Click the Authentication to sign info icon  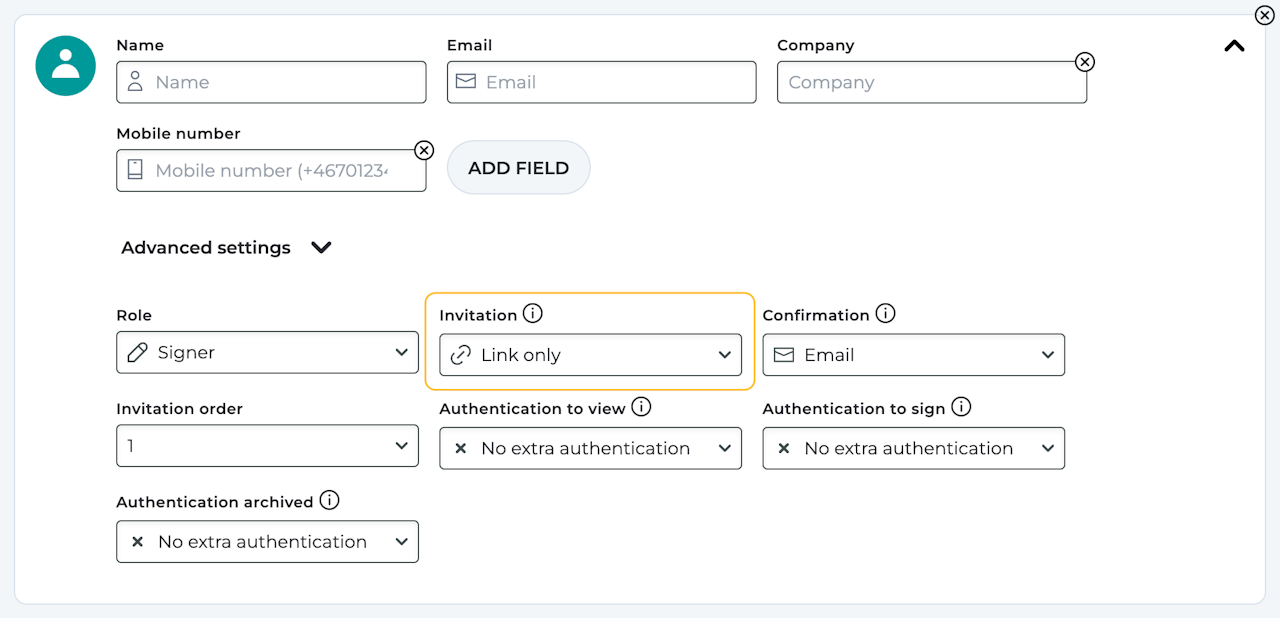(x=961, y=407)
